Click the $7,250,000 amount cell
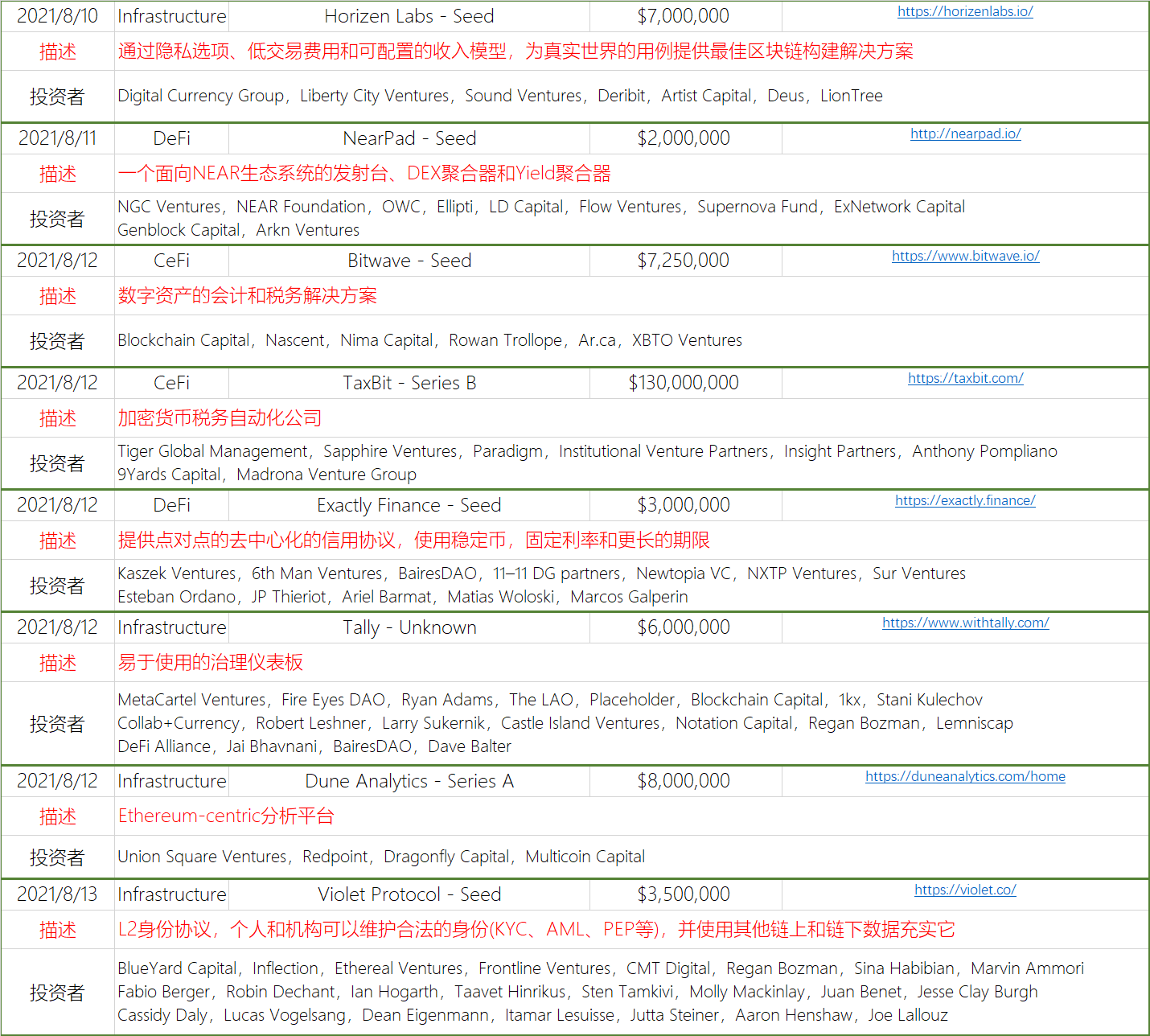Screen dimensions: 1150x1036 click(685, 261)
